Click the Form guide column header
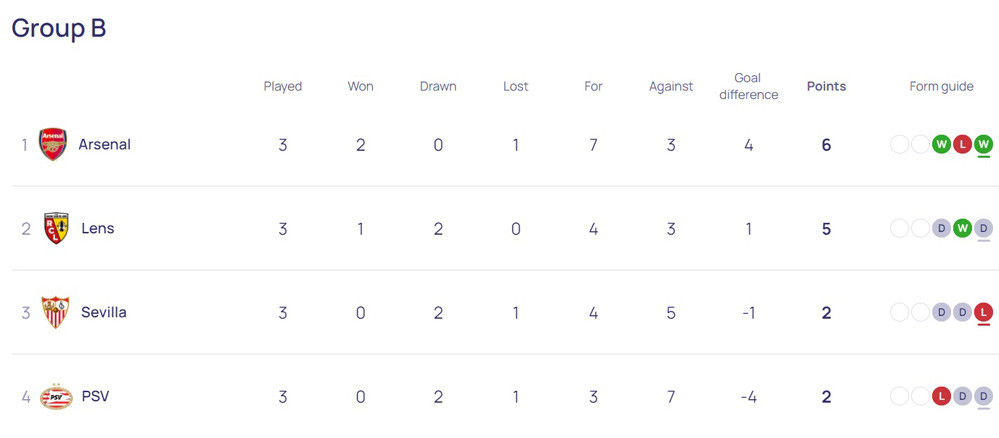Screen dimensions: 999x438 click(941, 86)
